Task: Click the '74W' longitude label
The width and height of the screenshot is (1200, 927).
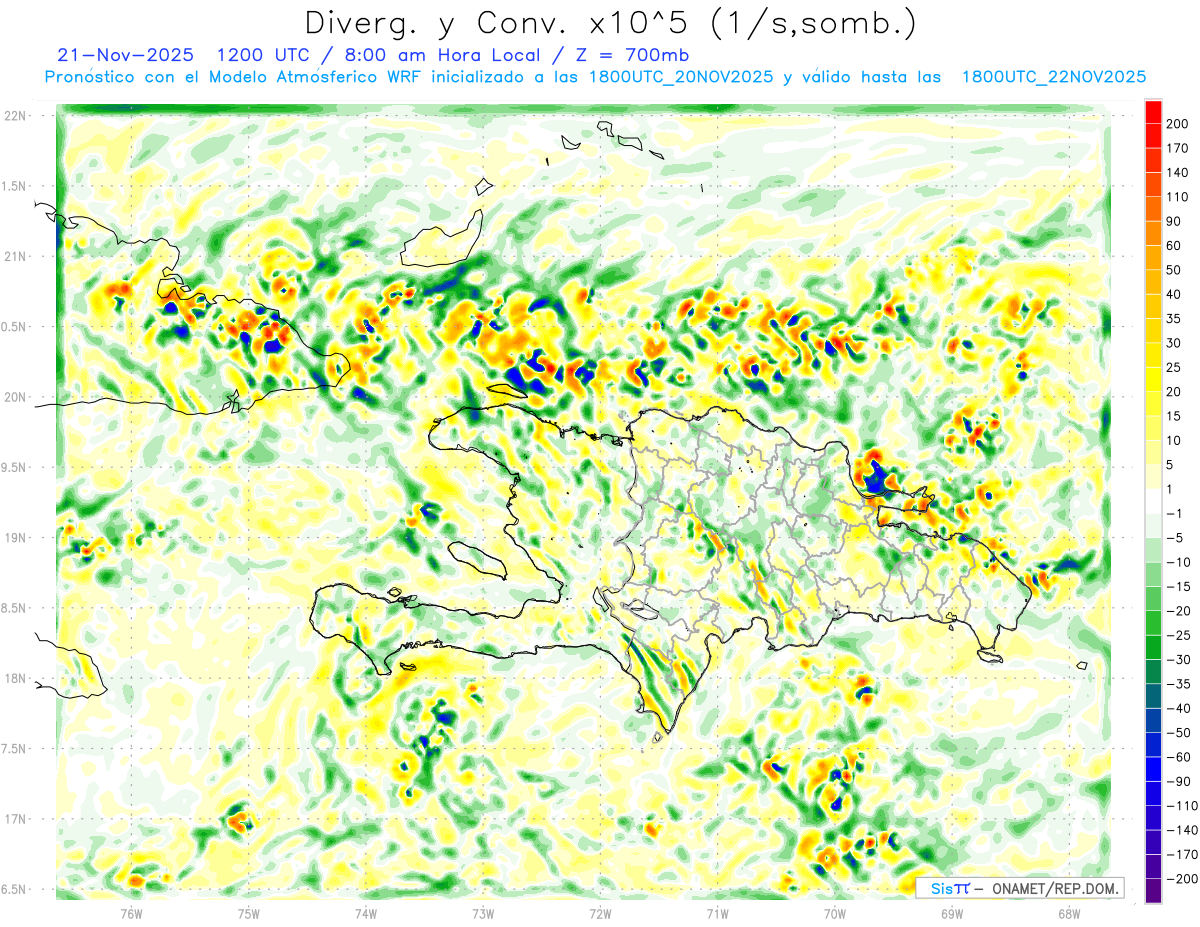Action: coord(365,913)
